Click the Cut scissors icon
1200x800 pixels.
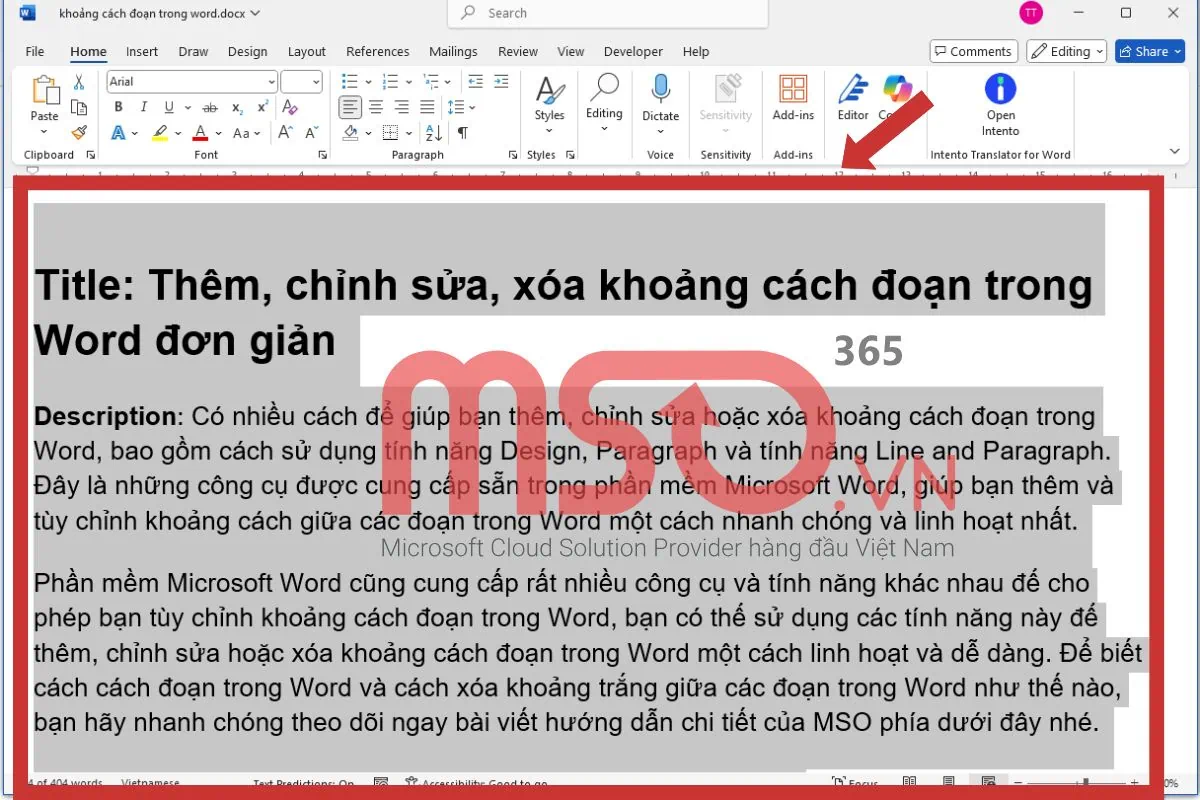click(x=79, y=82)
